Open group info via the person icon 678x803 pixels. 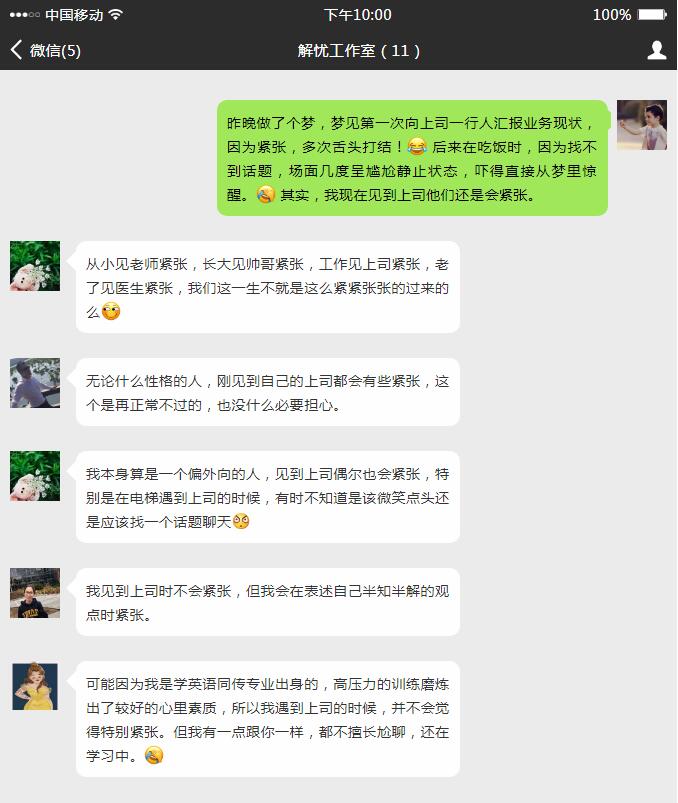pyautogui.click(x=656, y=50)
